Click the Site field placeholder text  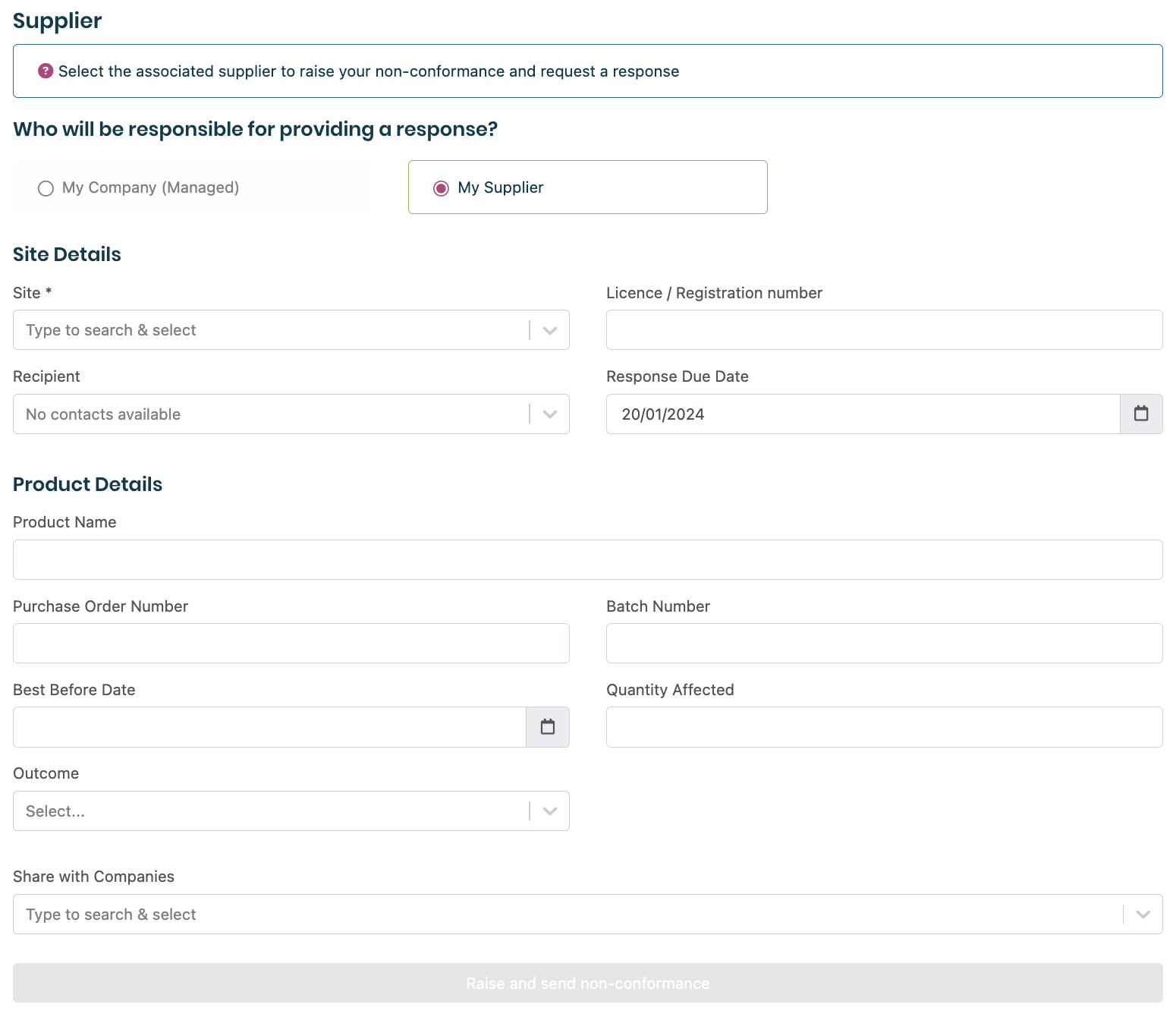tap(111, 330)
